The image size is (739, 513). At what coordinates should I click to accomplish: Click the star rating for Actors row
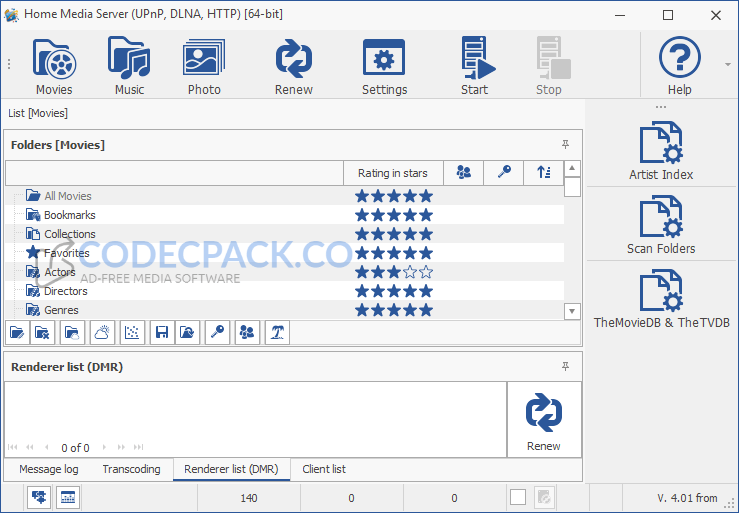394,272
